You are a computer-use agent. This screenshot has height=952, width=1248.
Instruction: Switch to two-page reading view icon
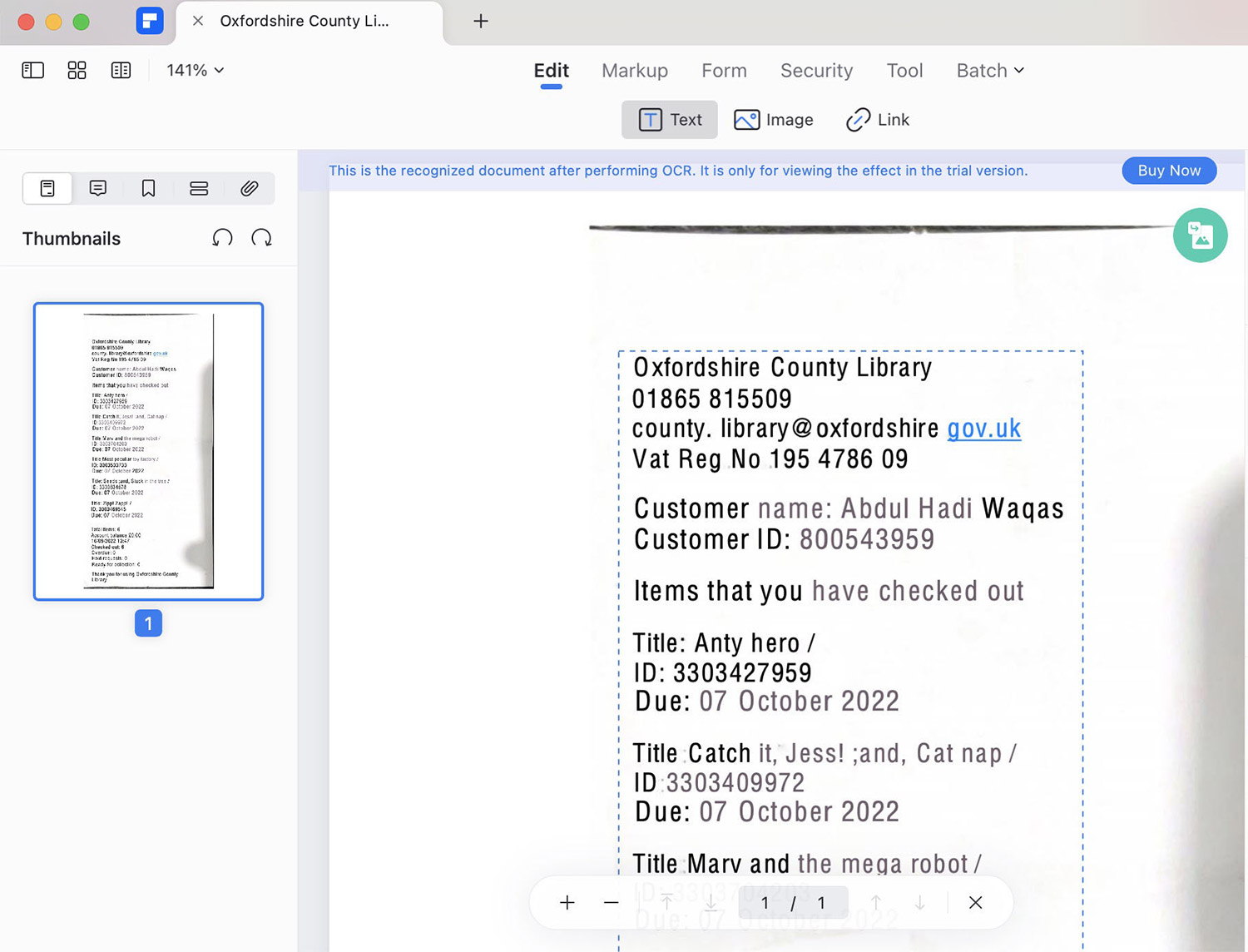pyautogui.click(x=121, y=70)
